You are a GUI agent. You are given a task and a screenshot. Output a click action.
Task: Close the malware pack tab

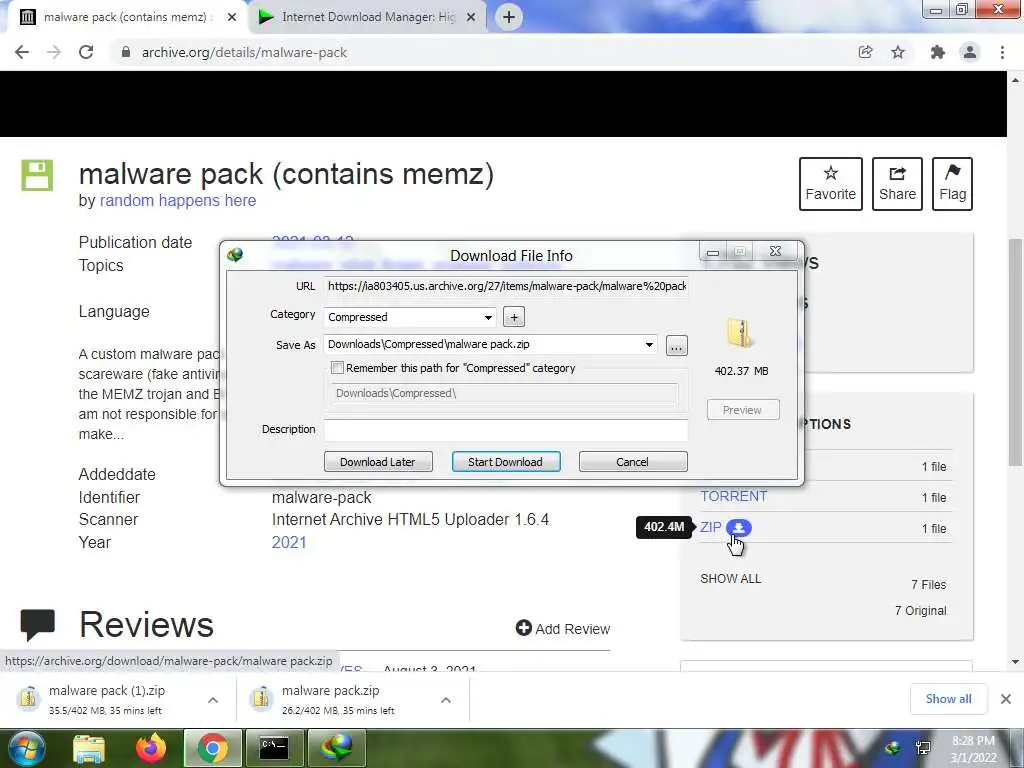click(232, 17)
